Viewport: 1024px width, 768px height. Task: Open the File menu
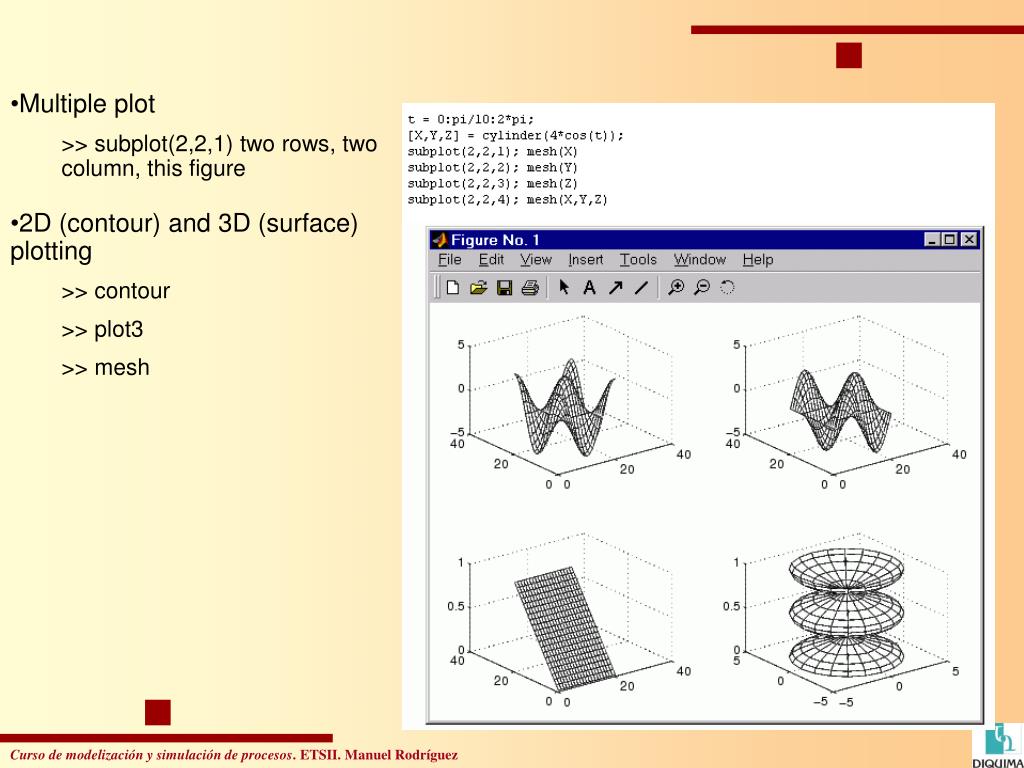449,259
